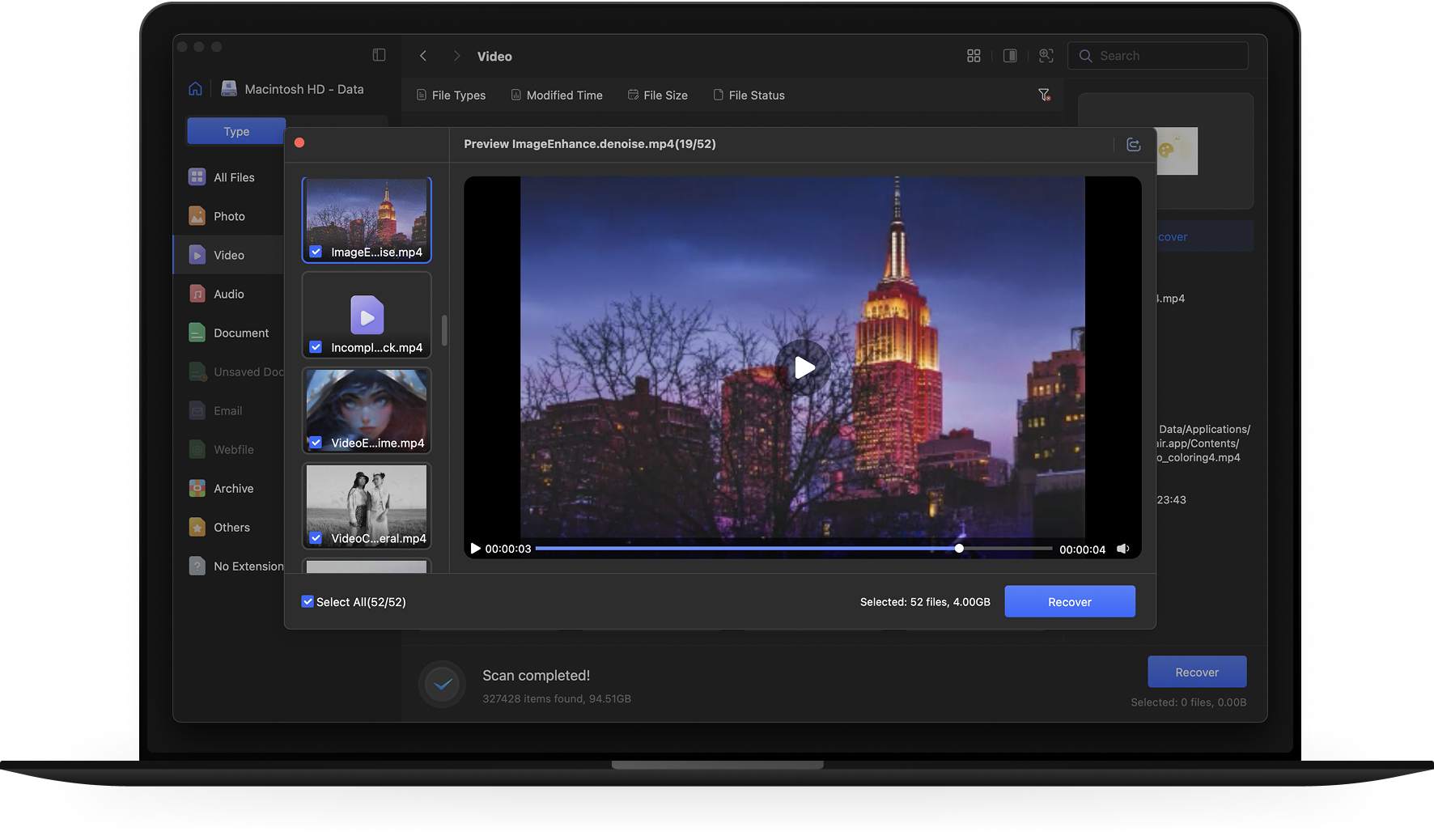The width and height of the screenshot is (1434, 840).
Task: Click the 00:00:04 duration label
Action: click(1082, 549)
